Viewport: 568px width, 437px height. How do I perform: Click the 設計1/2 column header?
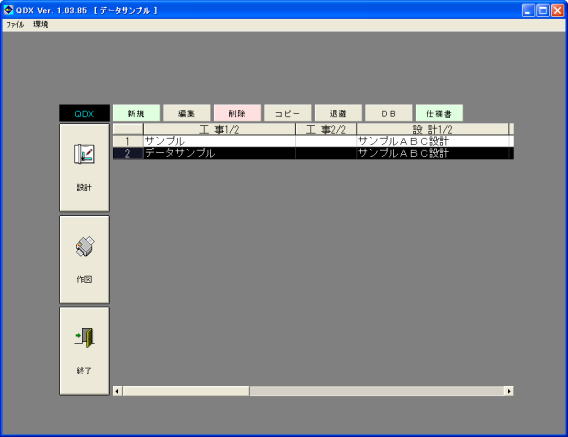click(433, 129)
